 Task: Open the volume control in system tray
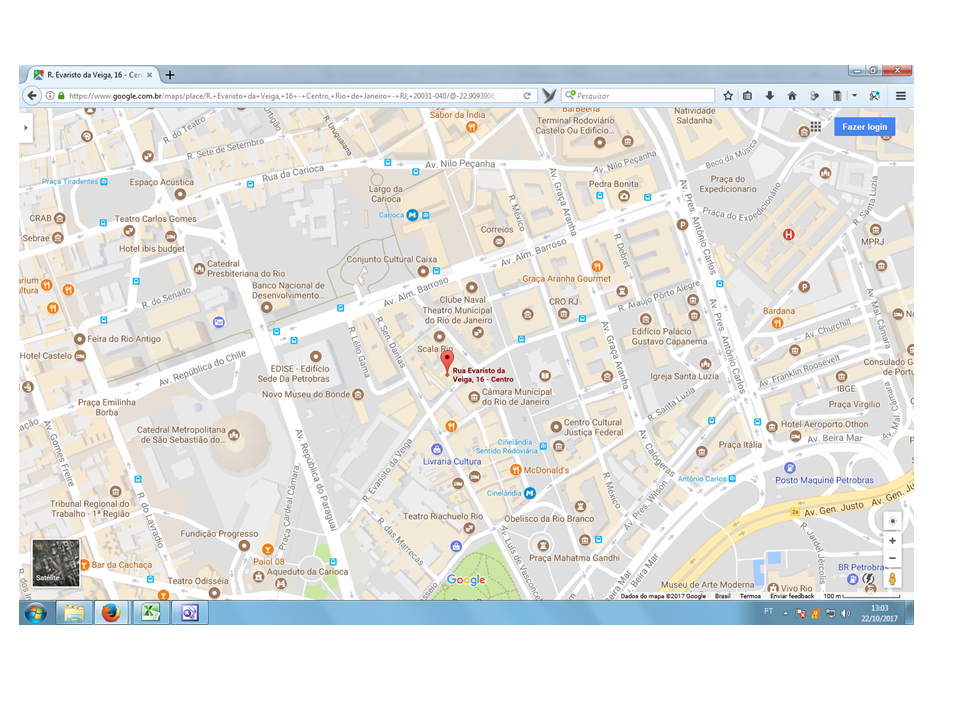coord(846,613)
